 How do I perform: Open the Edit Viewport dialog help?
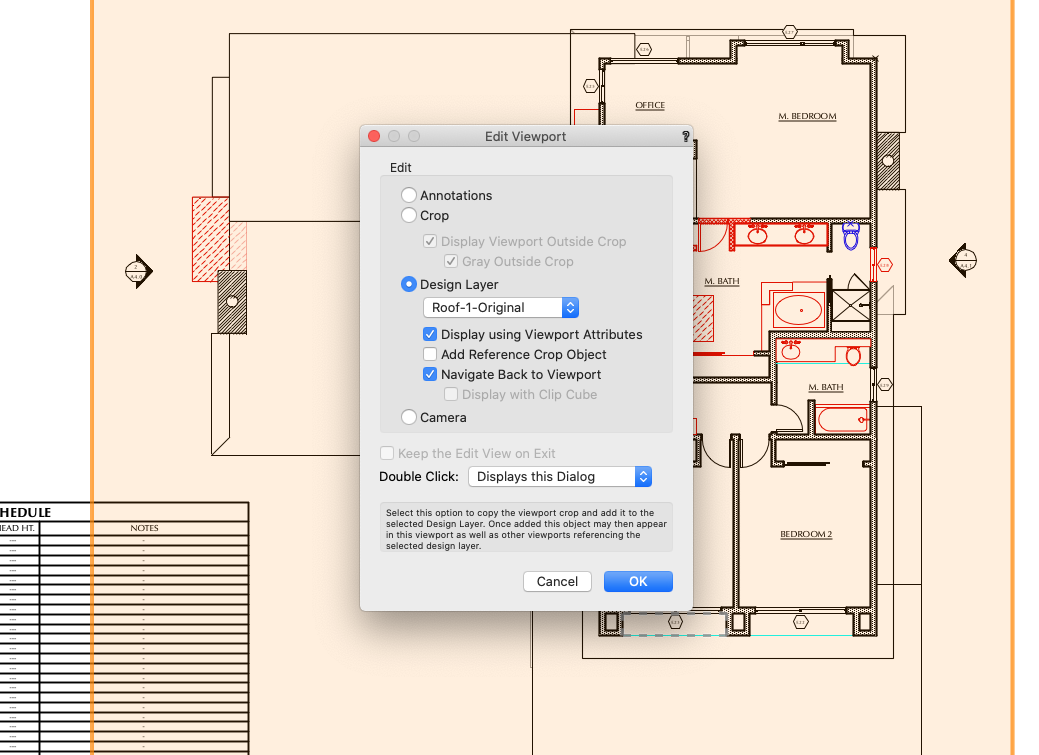685,136
